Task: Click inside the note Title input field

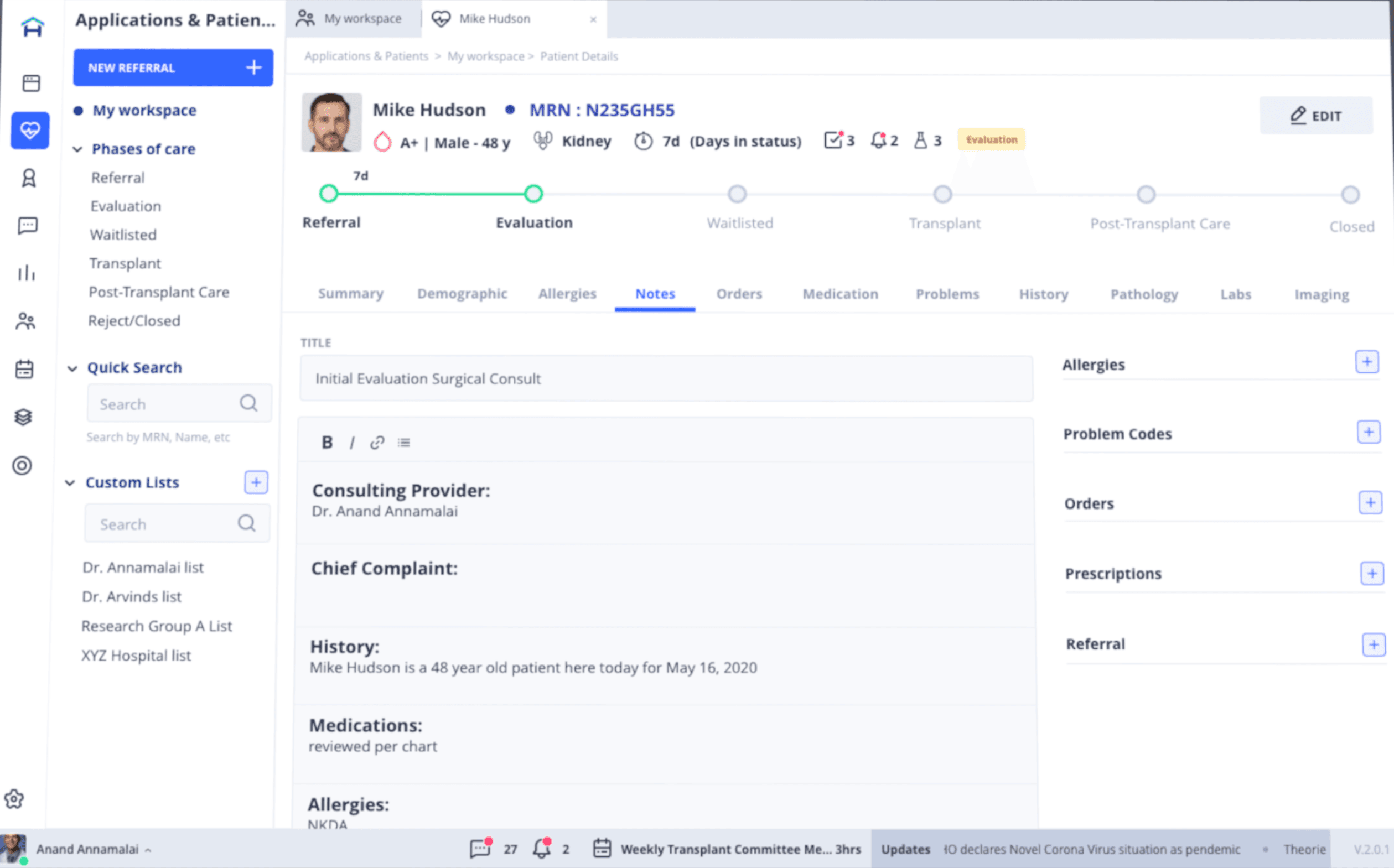Action: point(666,378)
